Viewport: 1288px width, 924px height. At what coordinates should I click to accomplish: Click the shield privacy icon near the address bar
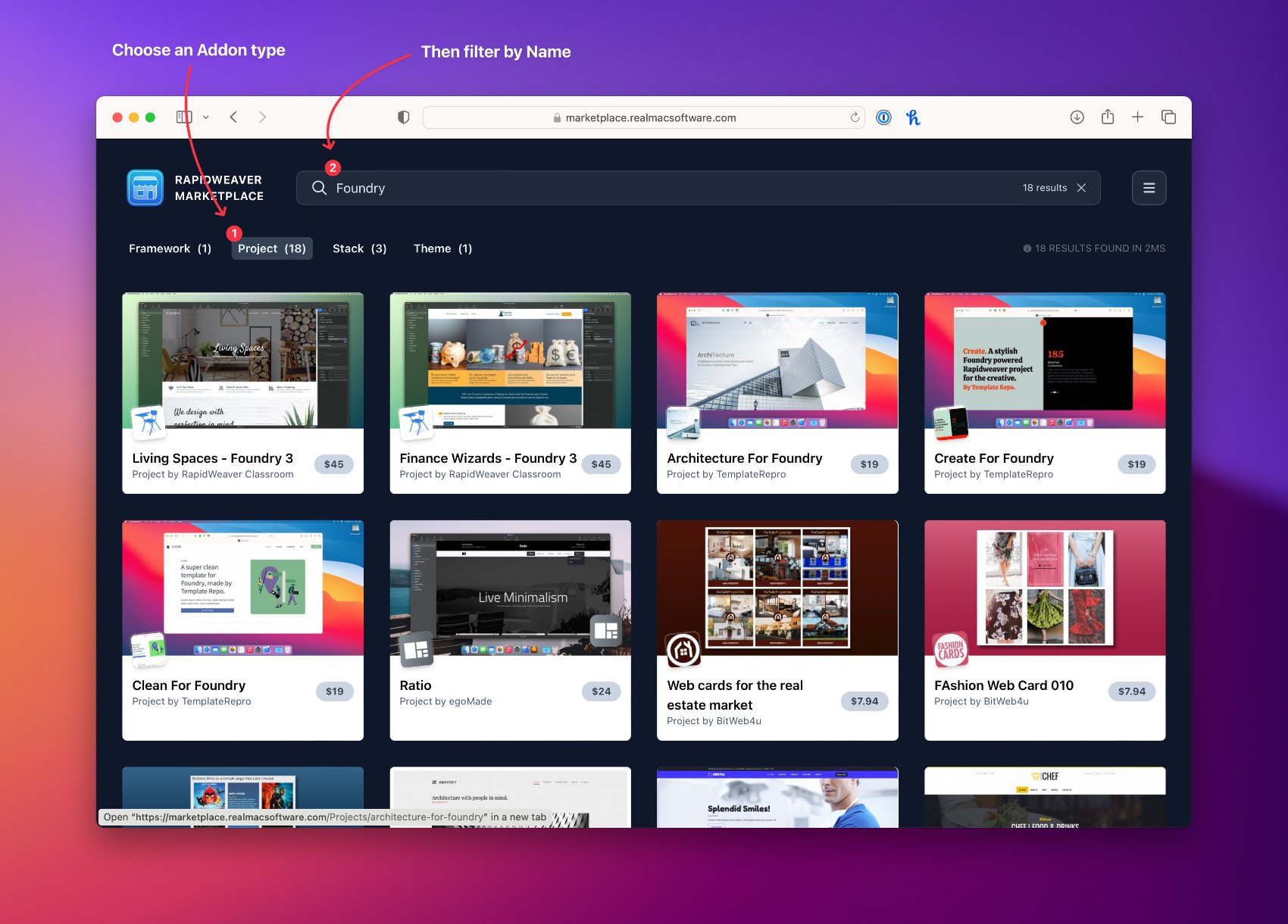404,117
